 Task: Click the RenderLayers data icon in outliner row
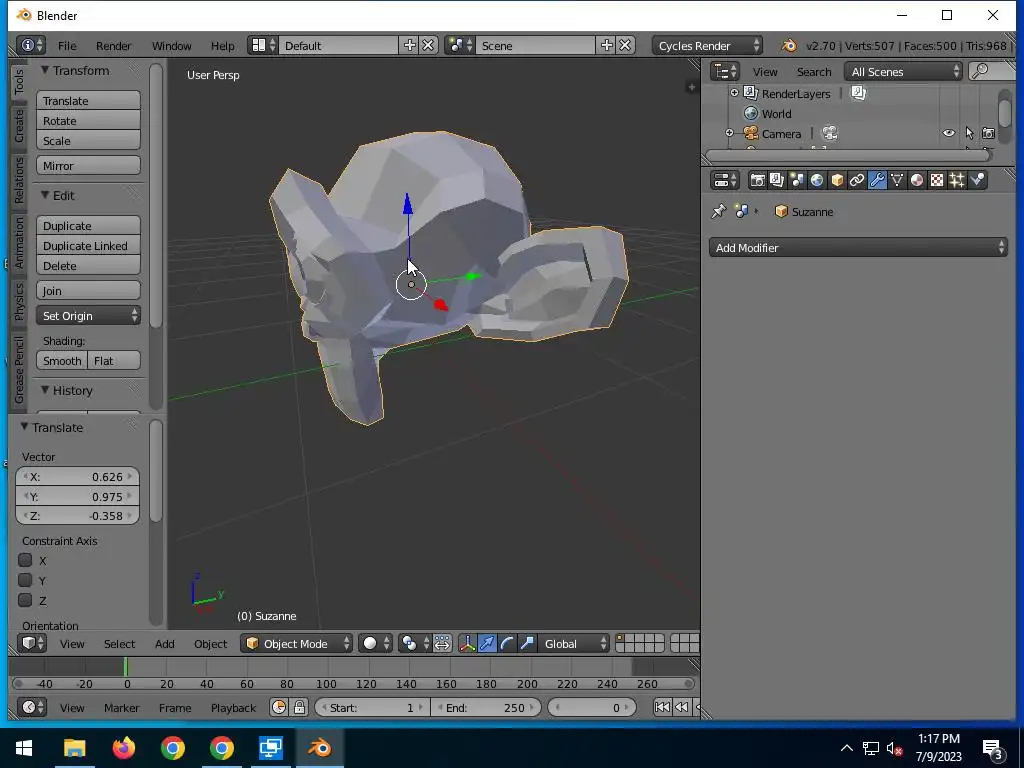[858, 93]
